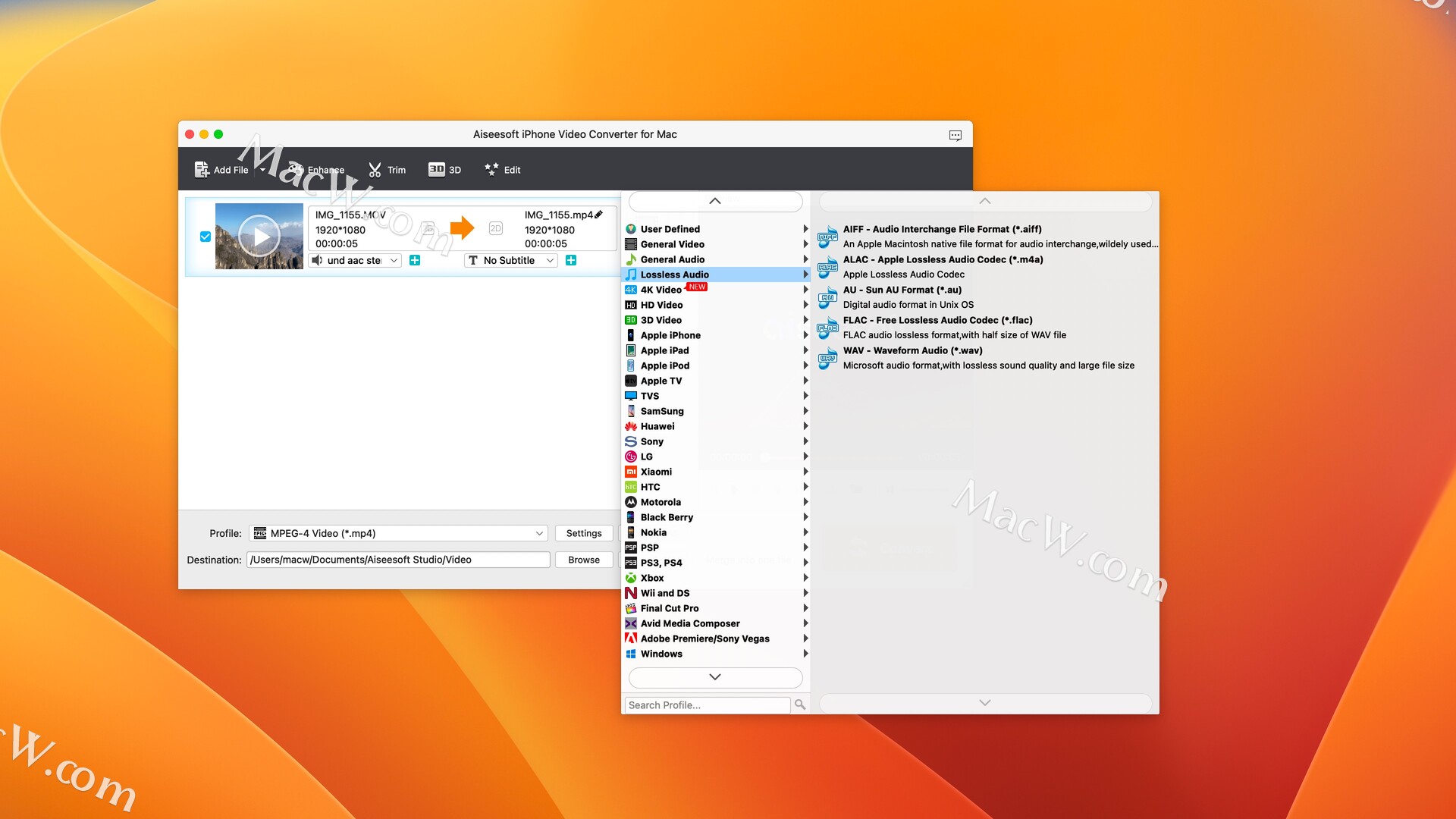Expand the Black Berry submenu arrow

[805, 517]
